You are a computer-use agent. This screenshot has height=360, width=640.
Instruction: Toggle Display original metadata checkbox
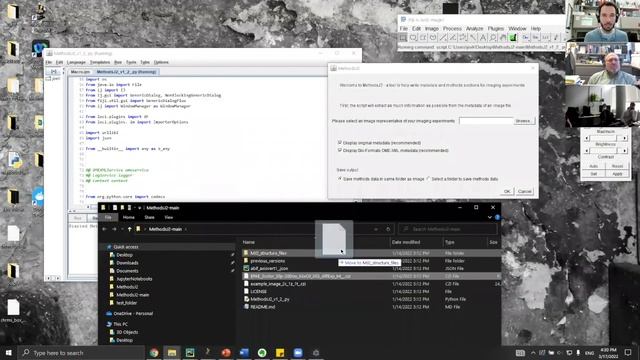pos(340,142)
